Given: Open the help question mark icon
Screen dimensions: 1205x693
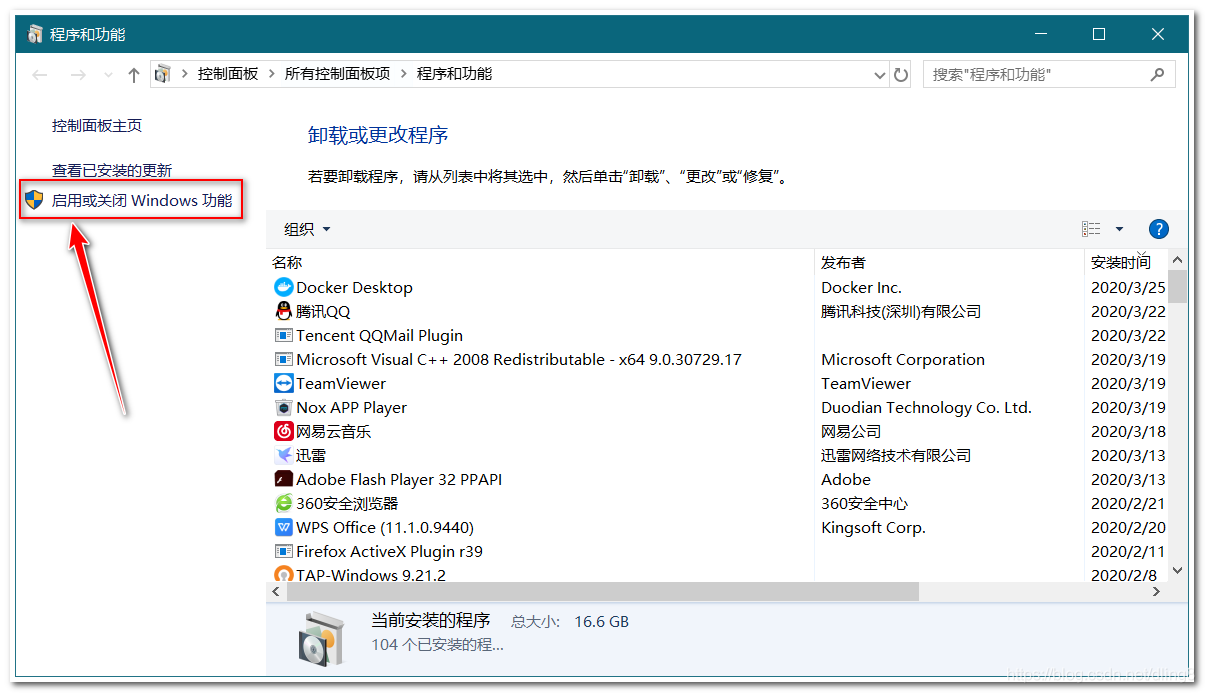Looking at the screenshot, I should tap(1159, 229).
